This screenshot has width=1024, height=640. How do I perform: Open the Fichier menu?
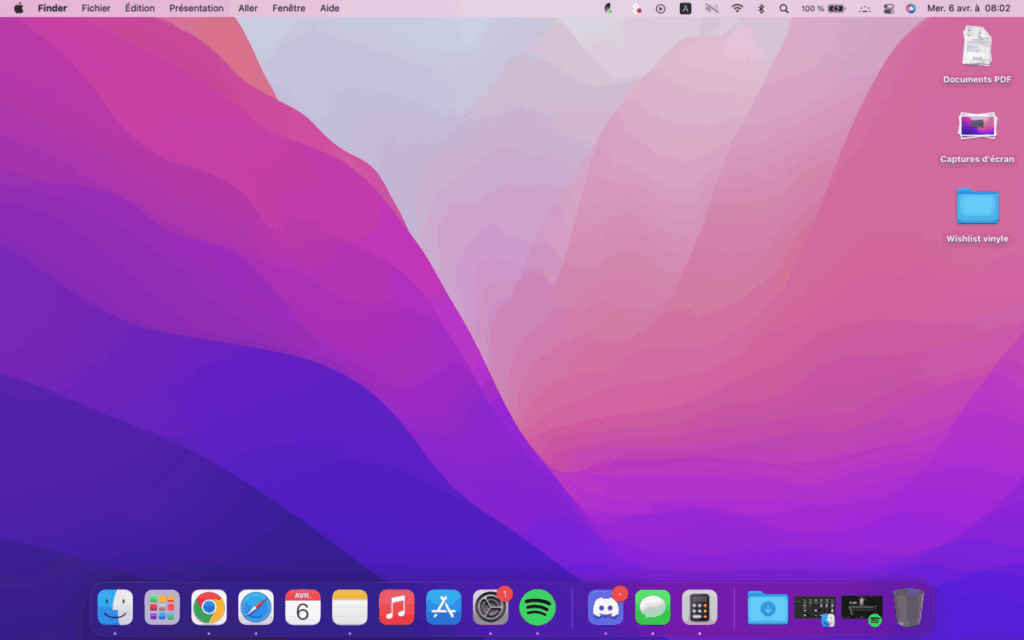96,8
